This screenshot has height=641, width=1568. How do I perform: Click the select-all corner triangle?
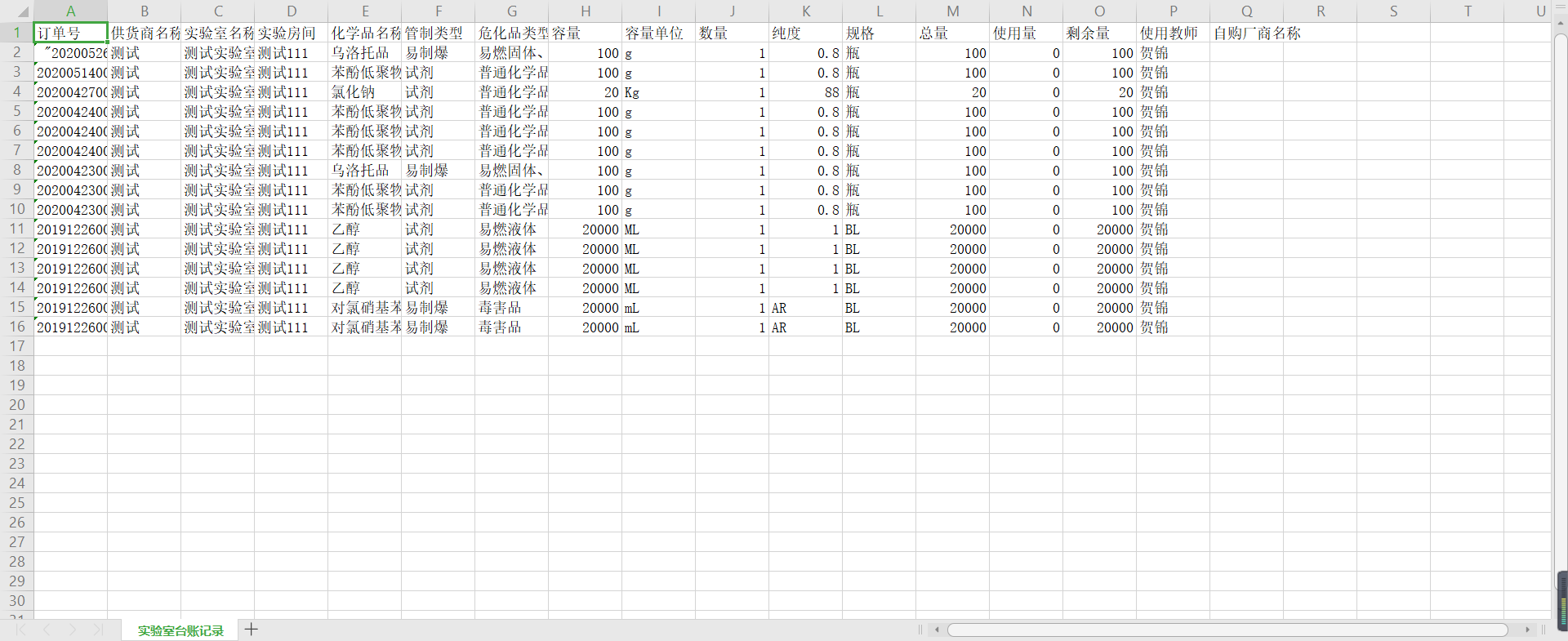[23, 11]
